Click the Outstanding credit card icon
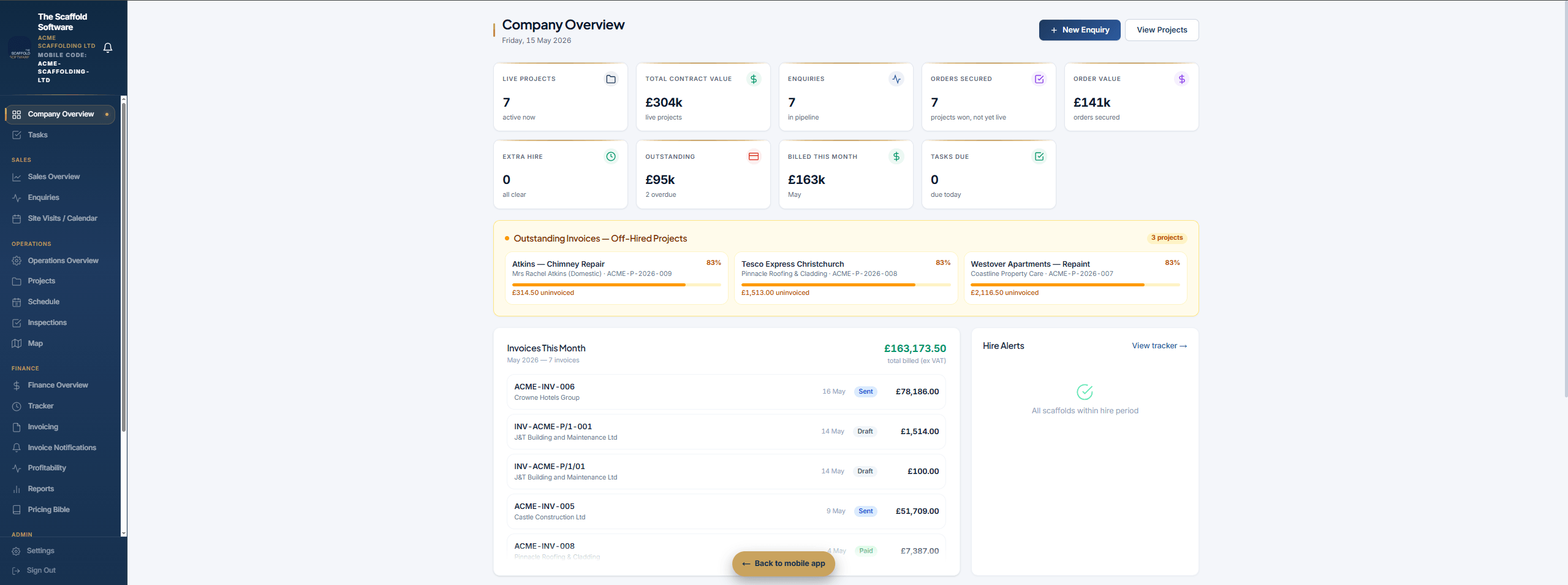1568x585 pixels. (x=754, y=156)
